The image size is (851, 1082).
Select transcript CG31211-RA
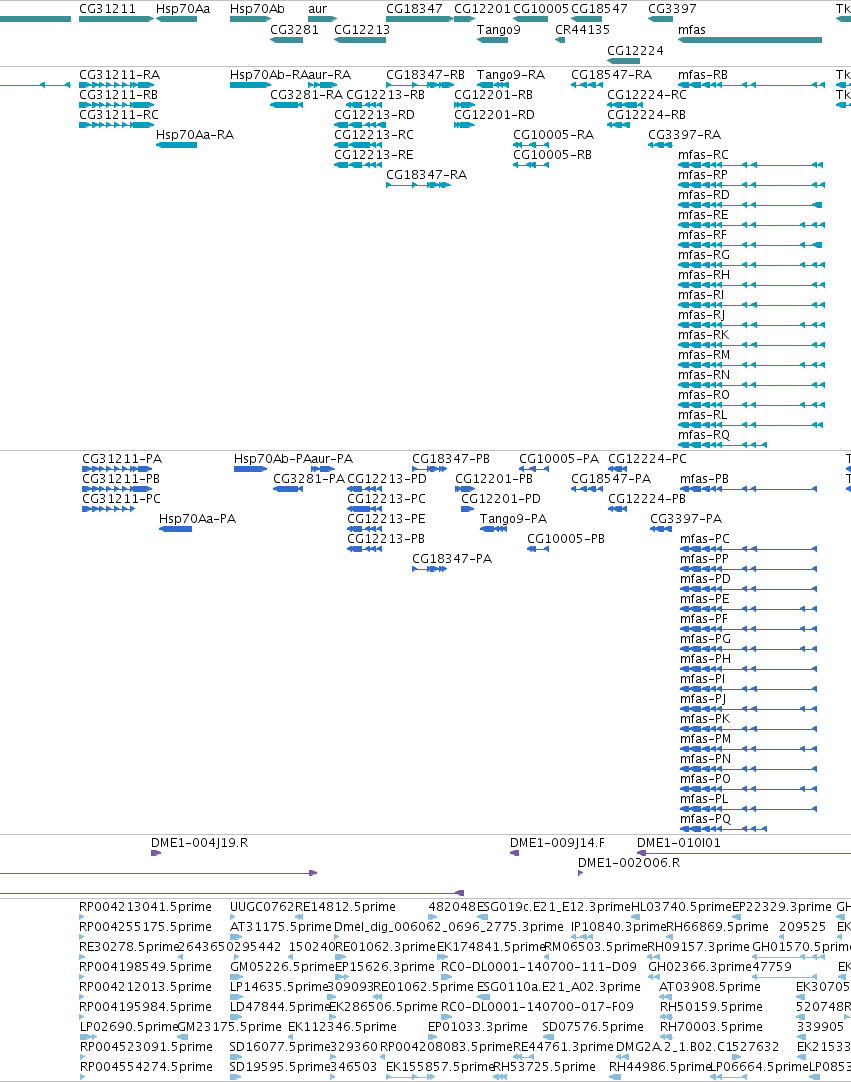coord(116,85)
